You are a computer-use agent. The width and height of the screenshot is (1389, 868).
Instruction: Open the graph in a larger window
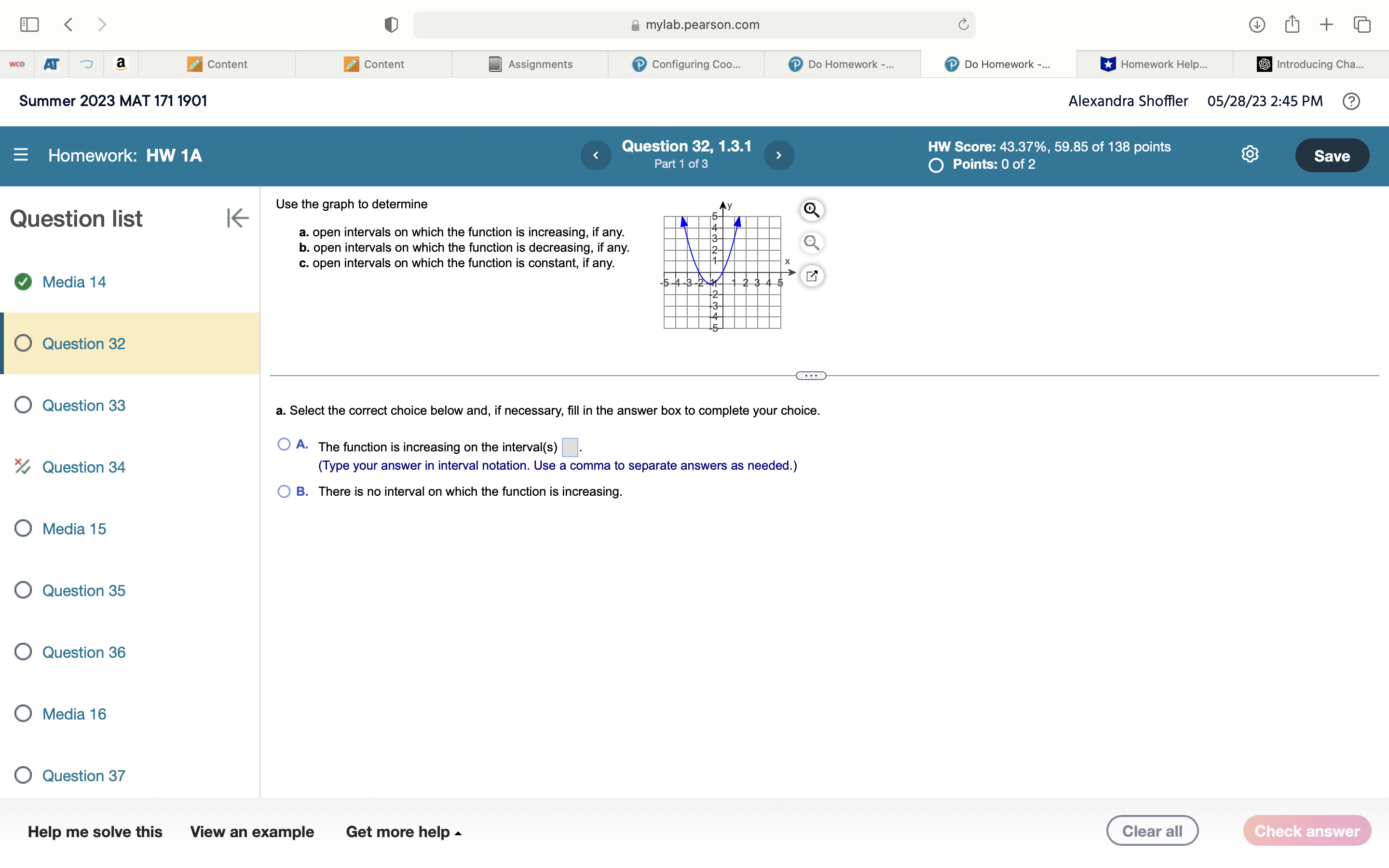pyautogui.click(x=812, y=276)
